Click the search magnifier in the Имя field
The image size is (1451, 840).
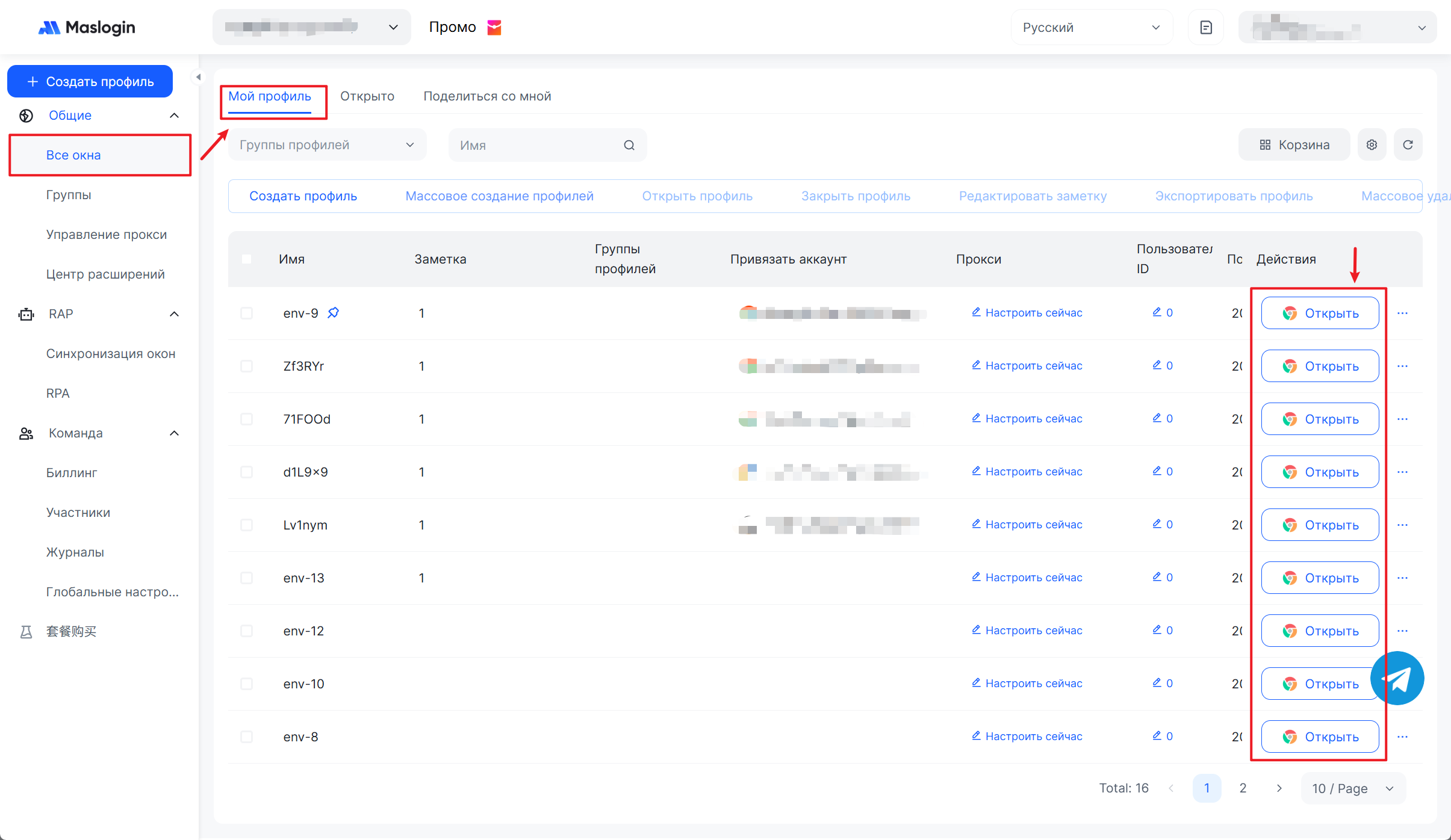click(629, 145)
